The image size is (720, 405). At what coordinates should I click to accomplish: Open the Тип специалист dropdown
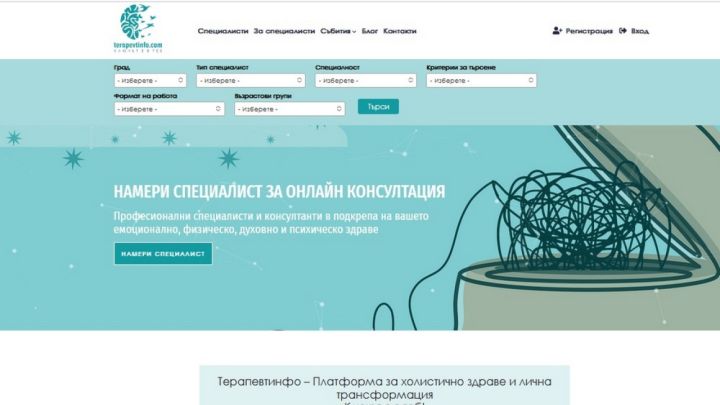[x=251, y=80]
